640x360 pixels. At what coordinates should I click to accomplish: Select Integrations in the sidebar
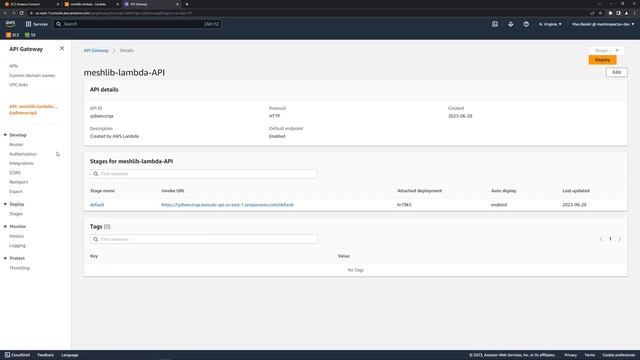tap(21, 163)
